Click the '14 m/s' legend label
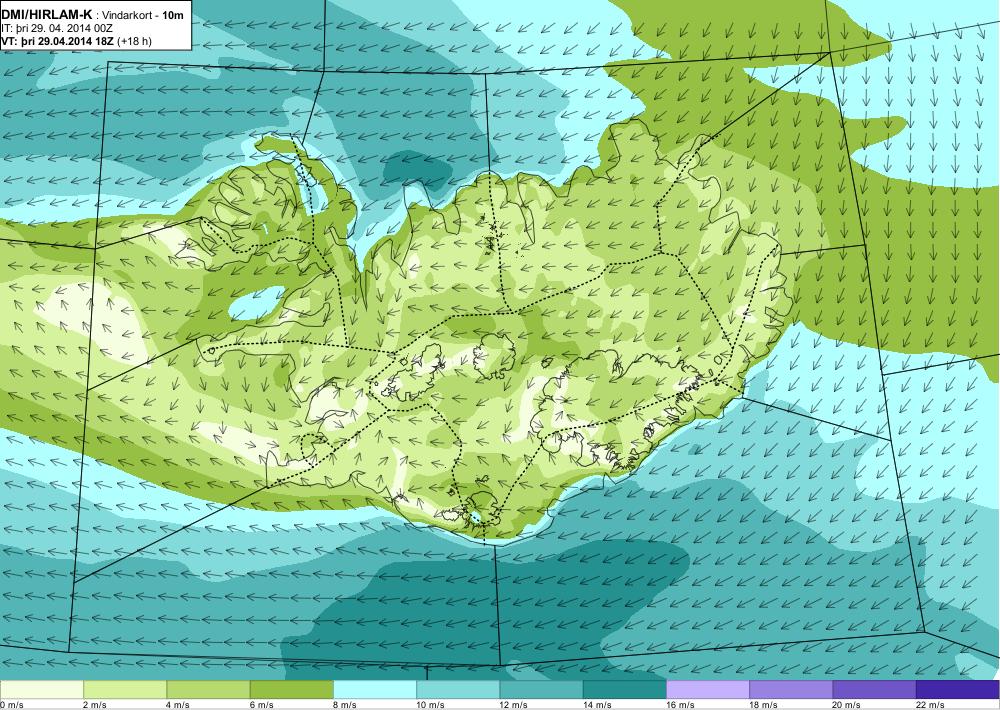Viewport: 1000px width, 710px height. pyautogui.click(x=597, y=705)
